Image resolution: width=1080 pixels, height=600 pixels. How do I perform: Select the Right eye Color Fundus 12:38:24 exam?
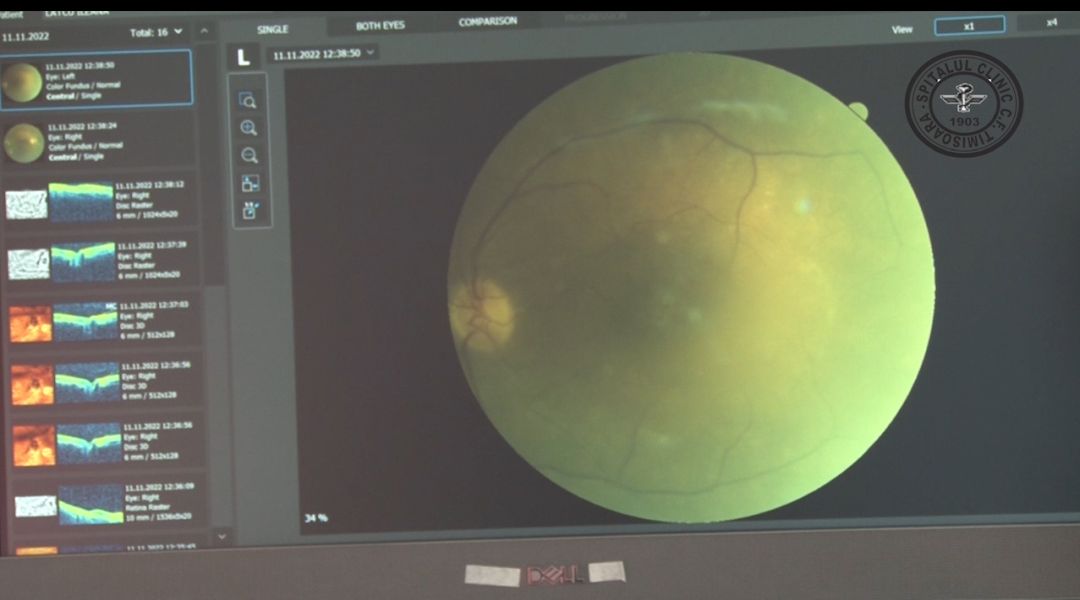[x=98, y=142]
